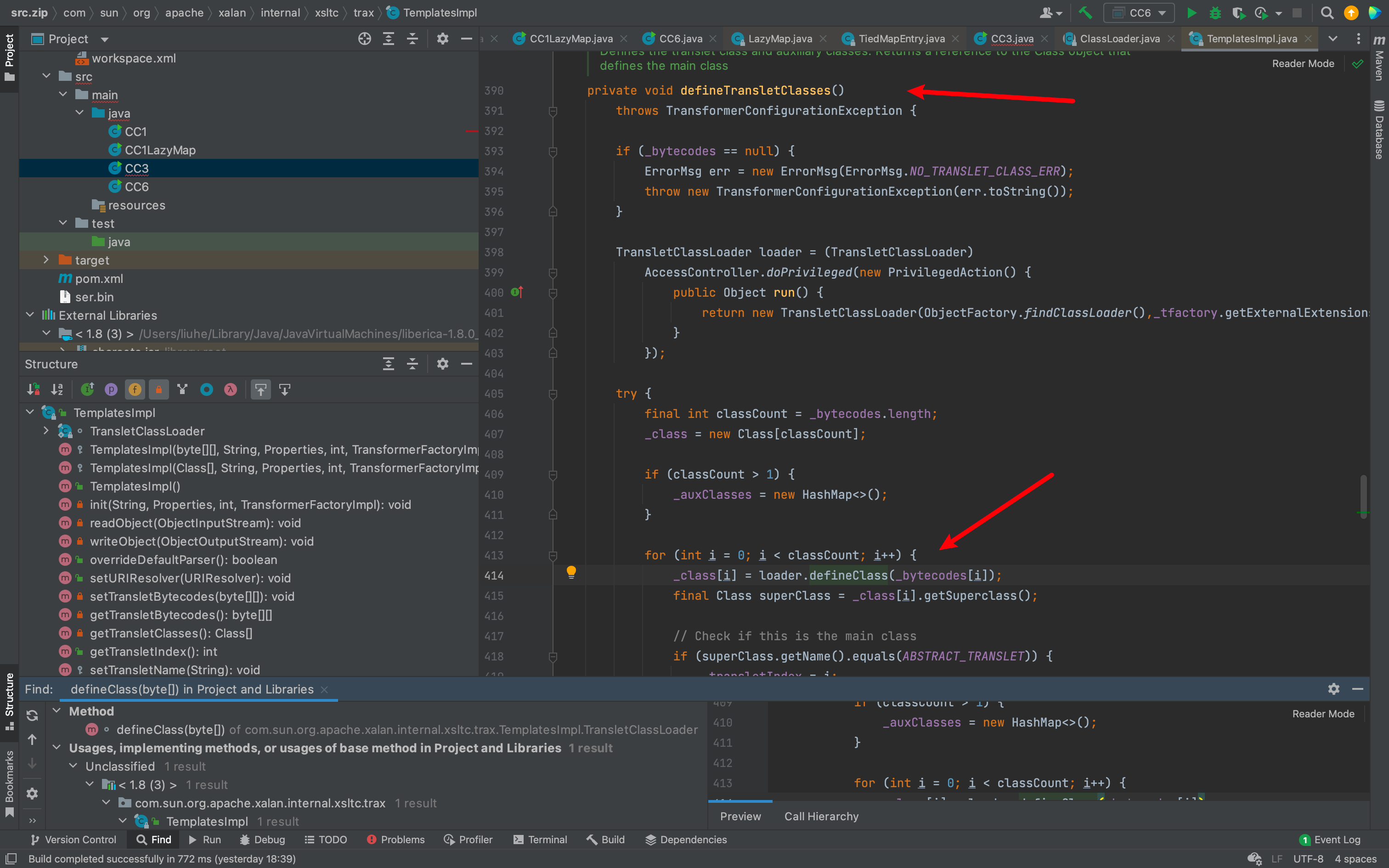1389x868 pixels.
Task: Toggle show anonymous classes filter
Action: (207, 390)
